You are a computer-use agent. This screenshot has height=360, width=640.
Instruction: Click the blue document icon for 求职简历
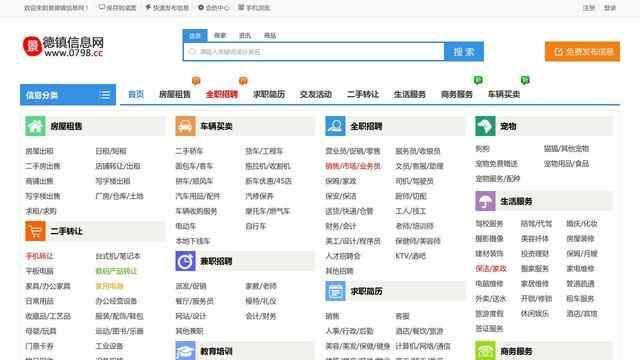335,291
